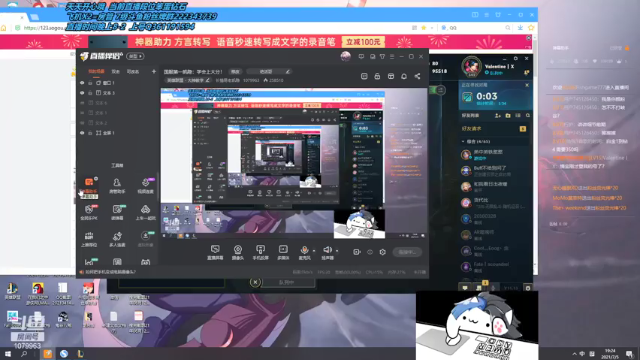Select the 0:03 queue timer text

tap(487, 96)
